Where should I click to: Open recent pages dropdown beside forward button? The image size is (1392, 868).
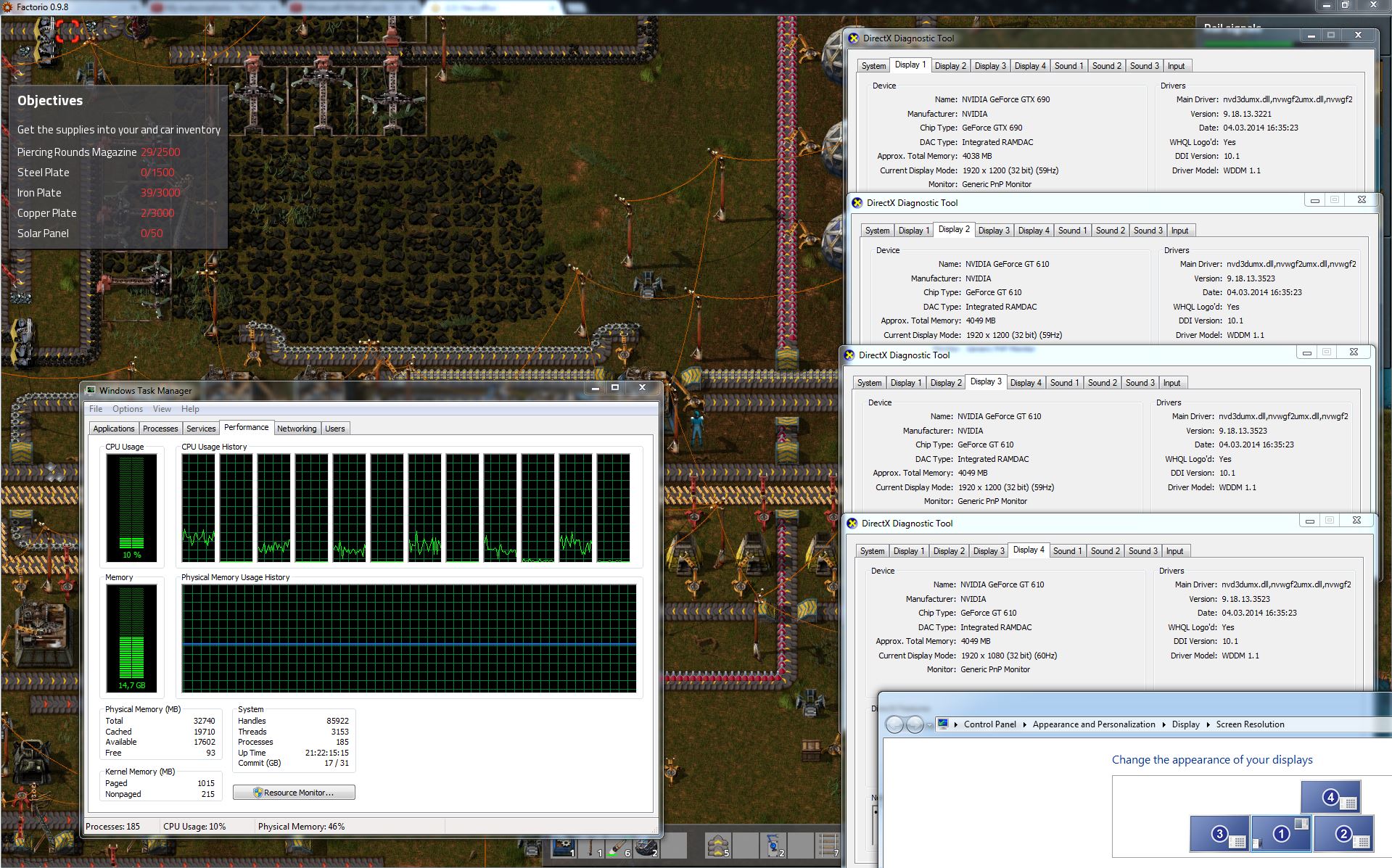point(929,724)
